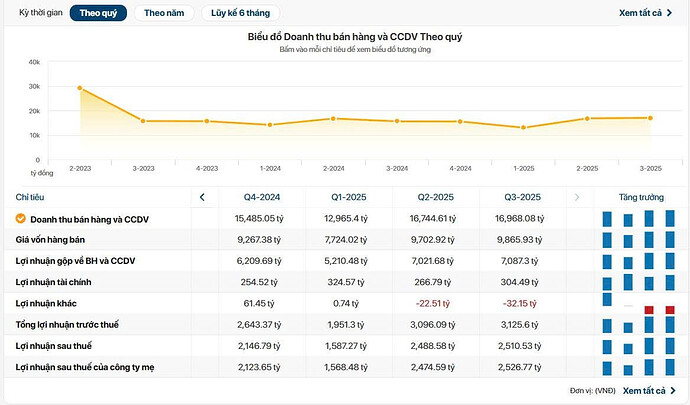Screen dimensions: 690x405
Task: Click growth bars for Giá vốn hàng bán row
Action: pyautogui.click(x=638, y=240)
